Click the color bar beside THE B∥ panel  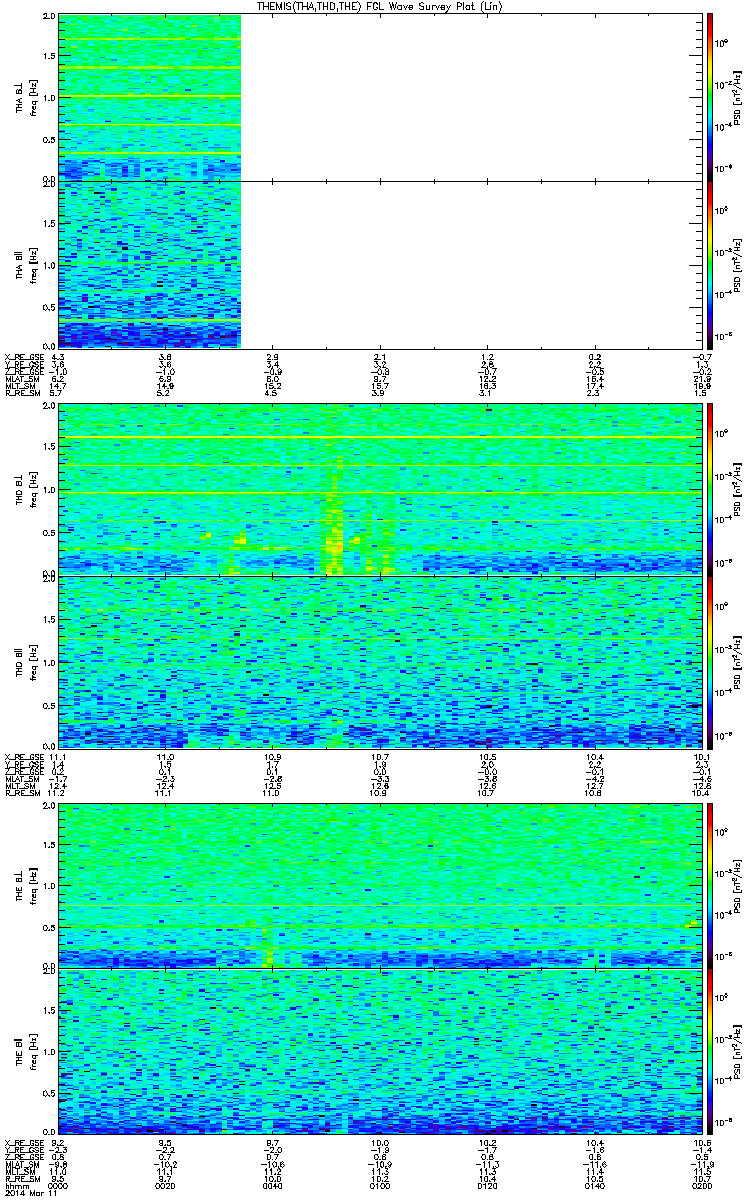tap(710, 1051)
